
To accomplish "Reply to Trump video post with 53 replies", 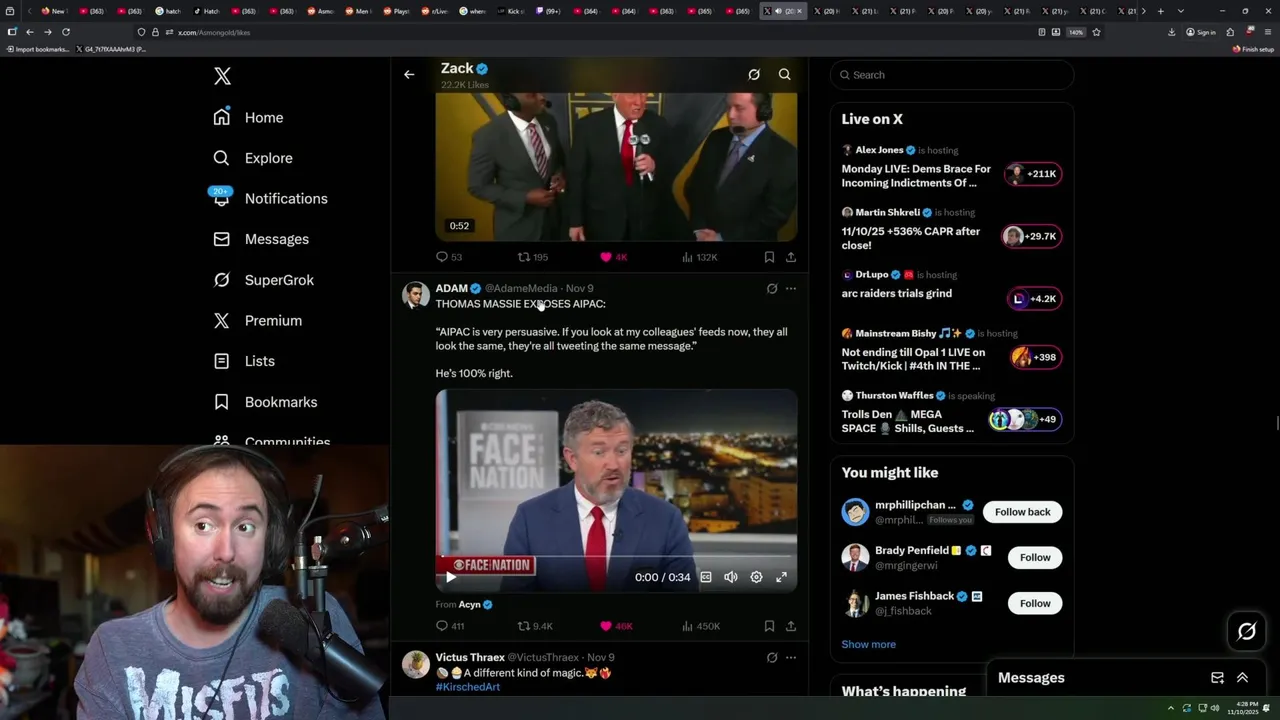I will pos(449,257).
